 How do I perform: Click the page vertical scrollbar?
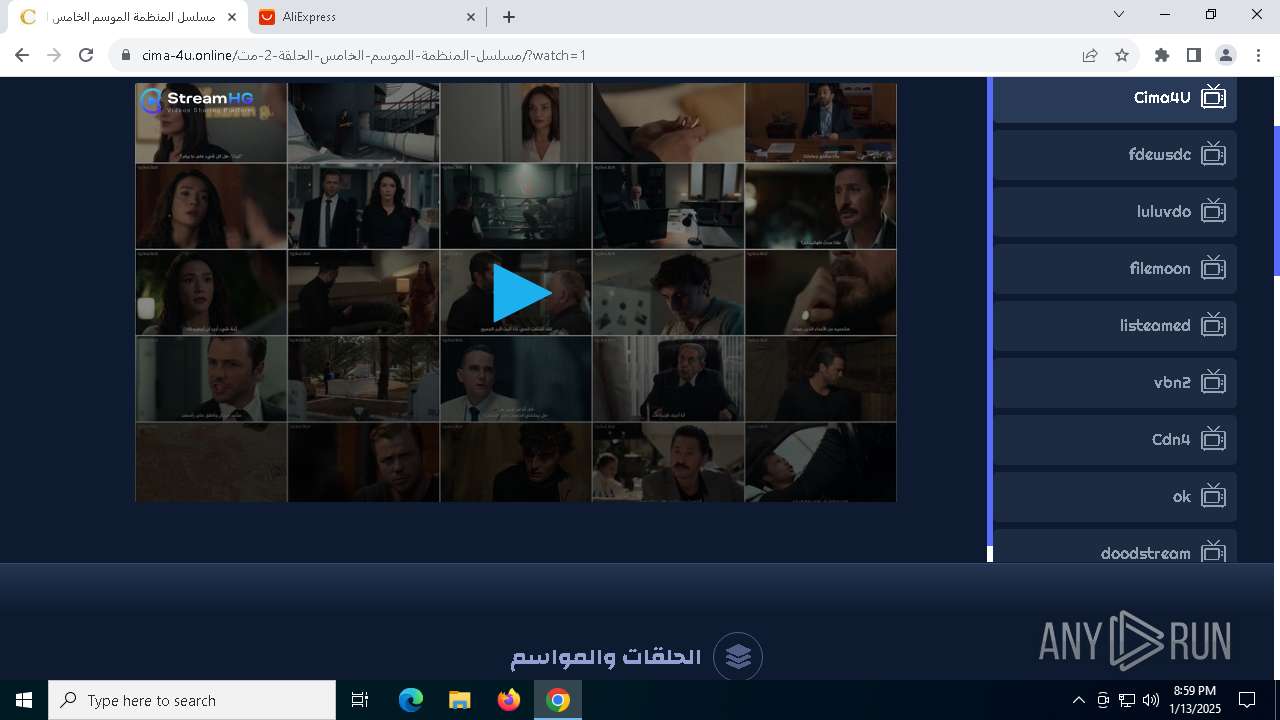[x=1276, y=200]
